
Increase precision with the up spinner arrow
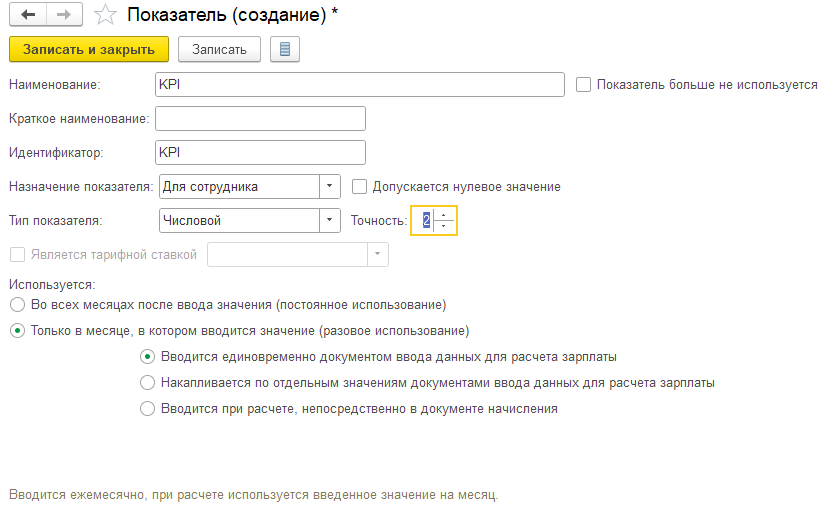point(444,215)
